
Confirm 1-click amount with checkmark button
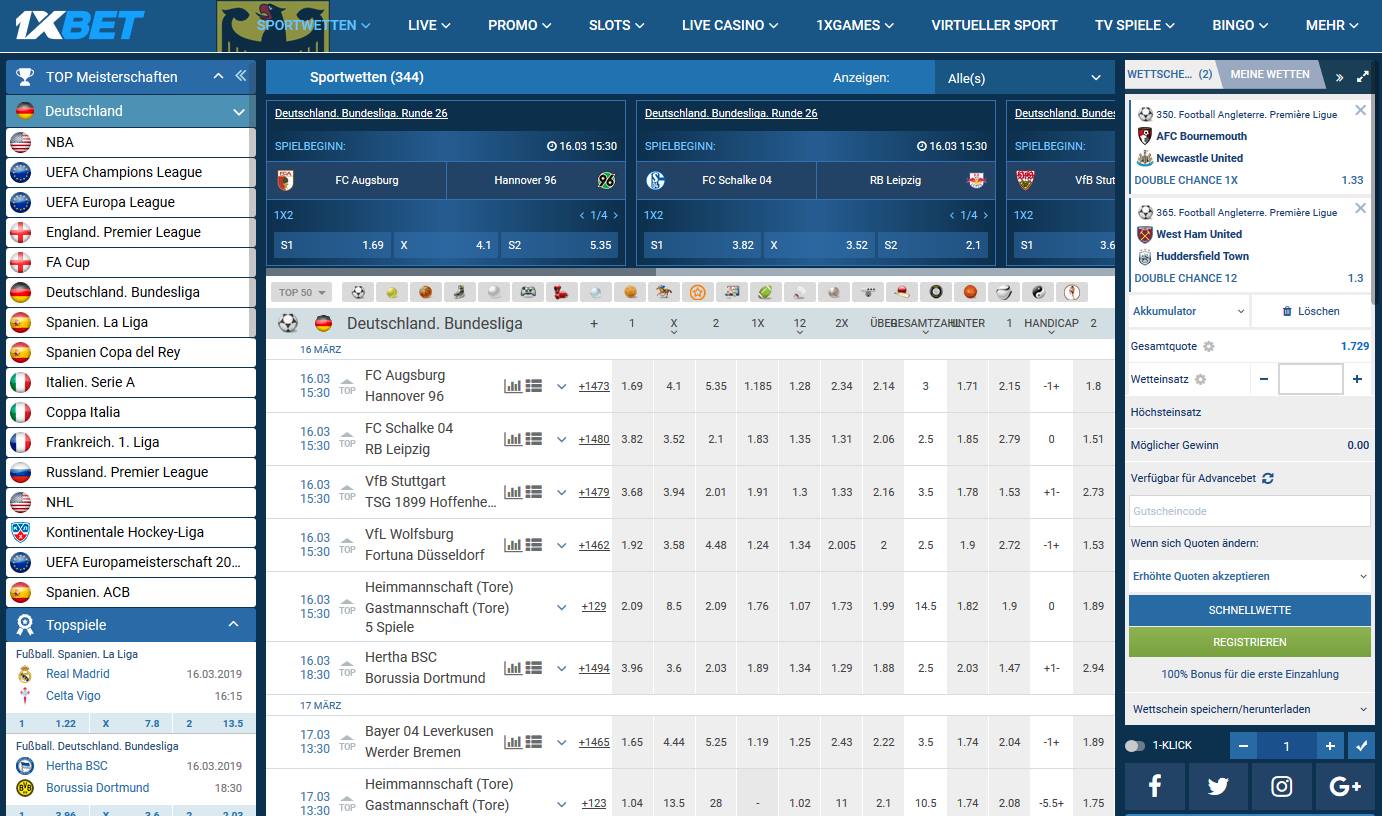pyautogui.click(x=1360, y=746)
